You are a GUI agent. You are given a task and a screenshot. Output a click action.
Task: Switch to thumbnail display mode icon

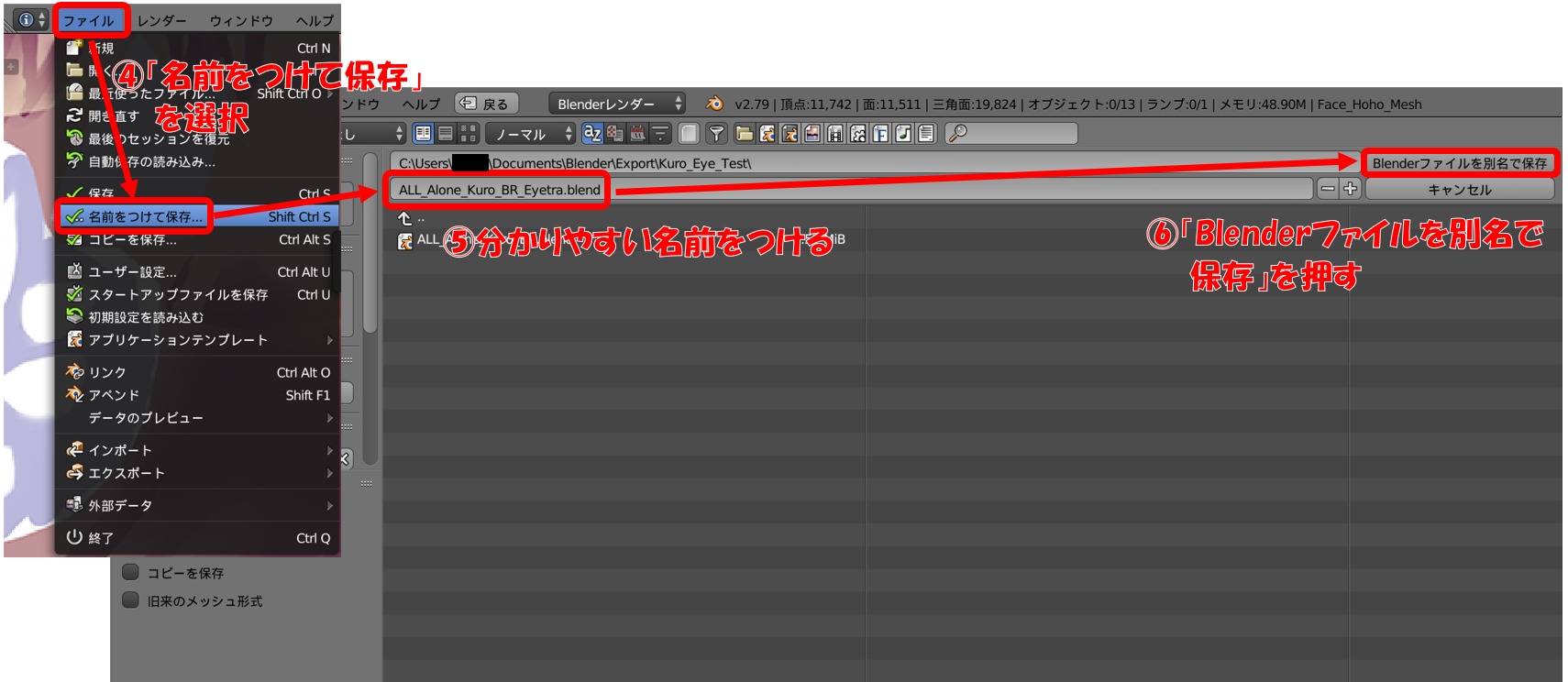tap(468, 134)
